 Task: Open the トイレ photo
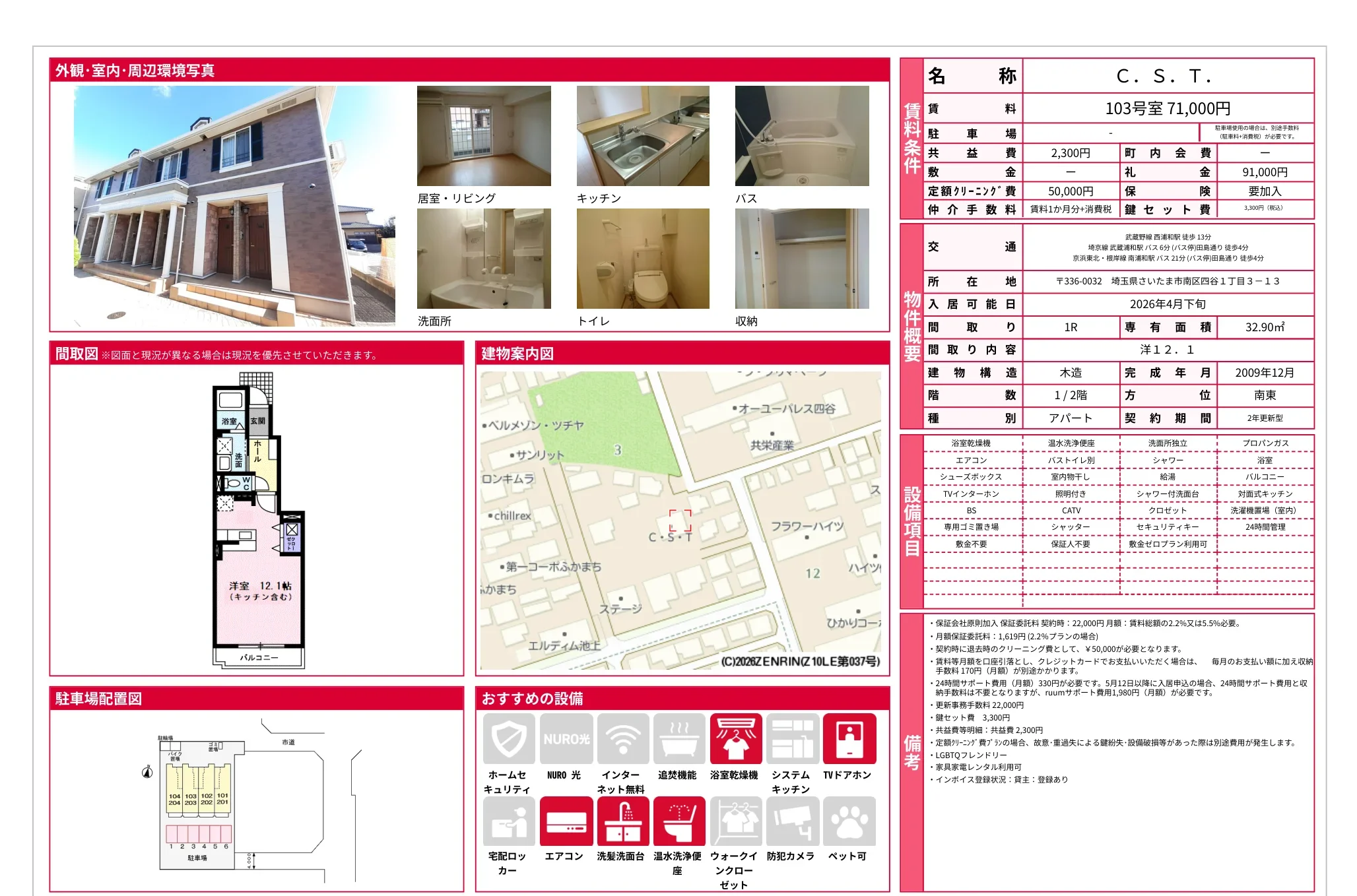coord(643,259)
